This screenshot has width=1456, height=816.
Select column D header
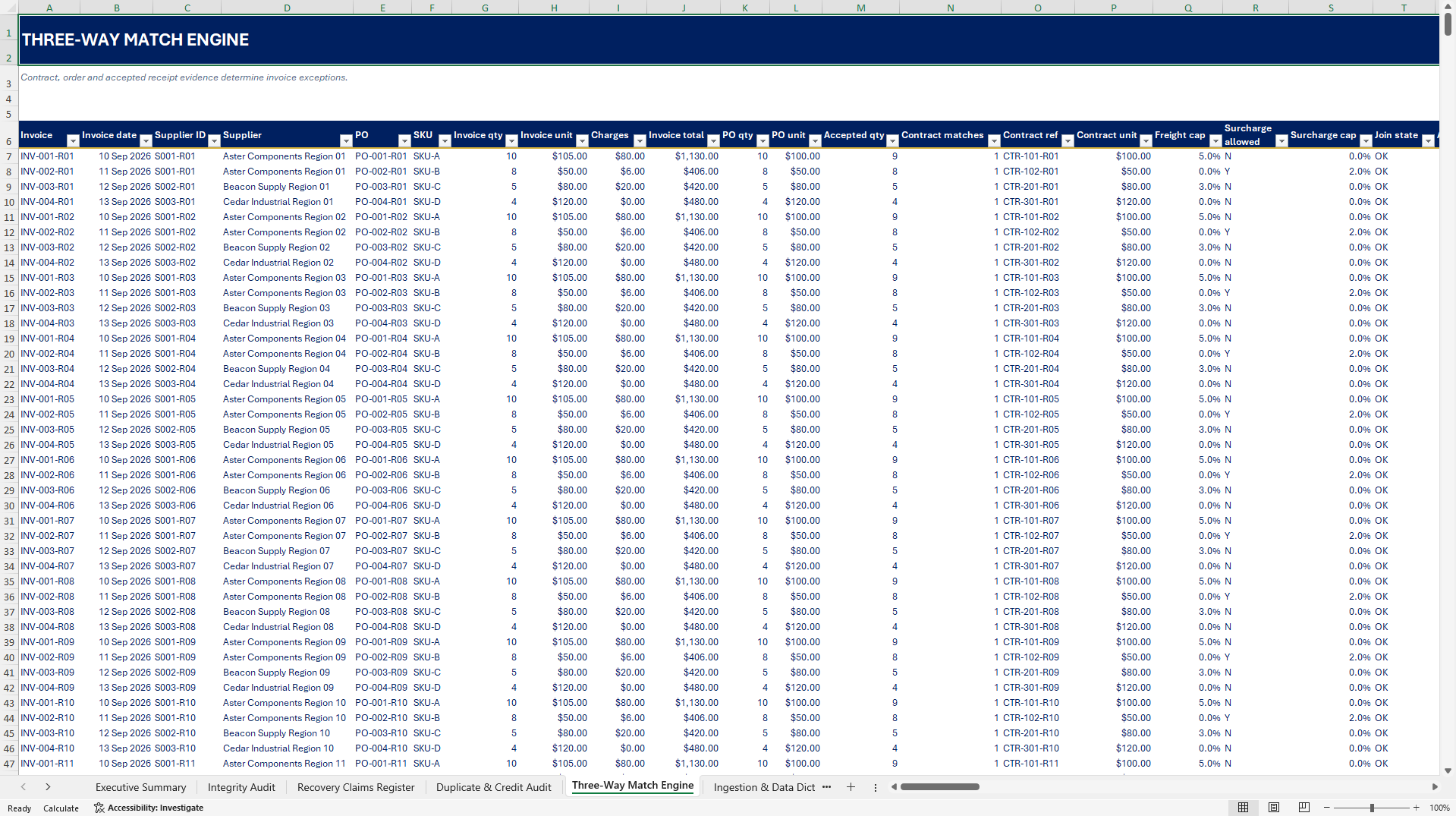[287, 8]
